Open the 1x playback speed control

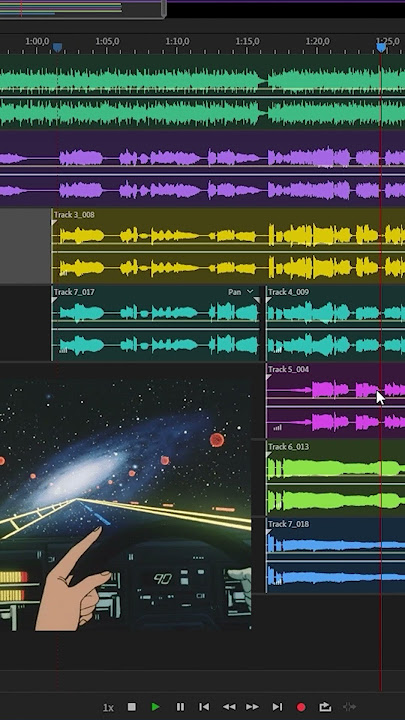[x=108, y=707]
